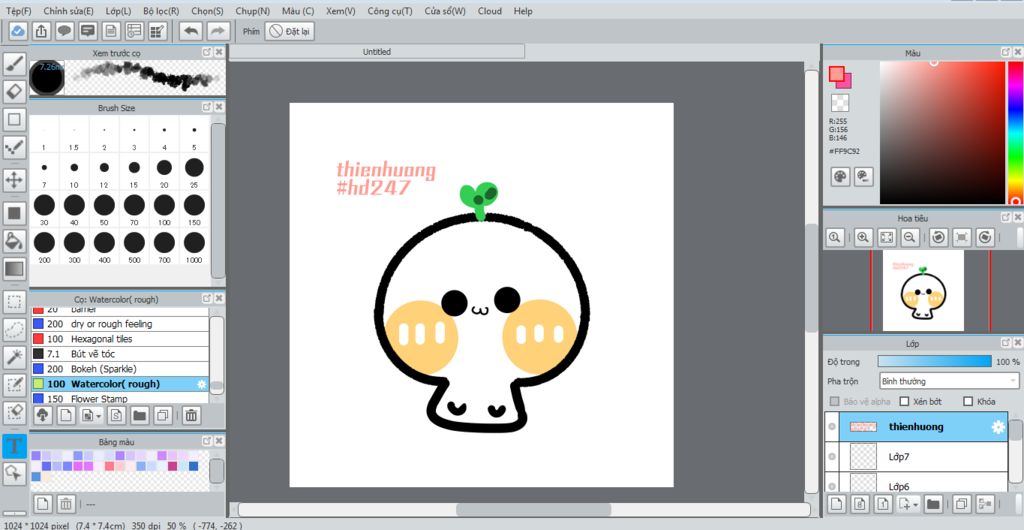This screenshot has height=530, width=1024.
Task: Toggle visibility of Lớp7 layer
Action: [831, 457]
